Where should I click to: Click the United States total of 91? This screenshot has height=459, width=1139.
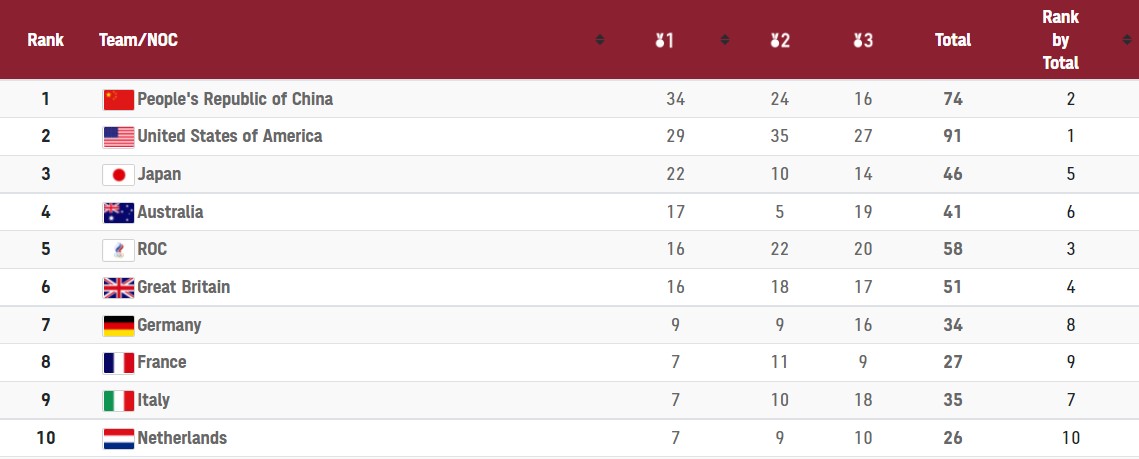point(952,136)
